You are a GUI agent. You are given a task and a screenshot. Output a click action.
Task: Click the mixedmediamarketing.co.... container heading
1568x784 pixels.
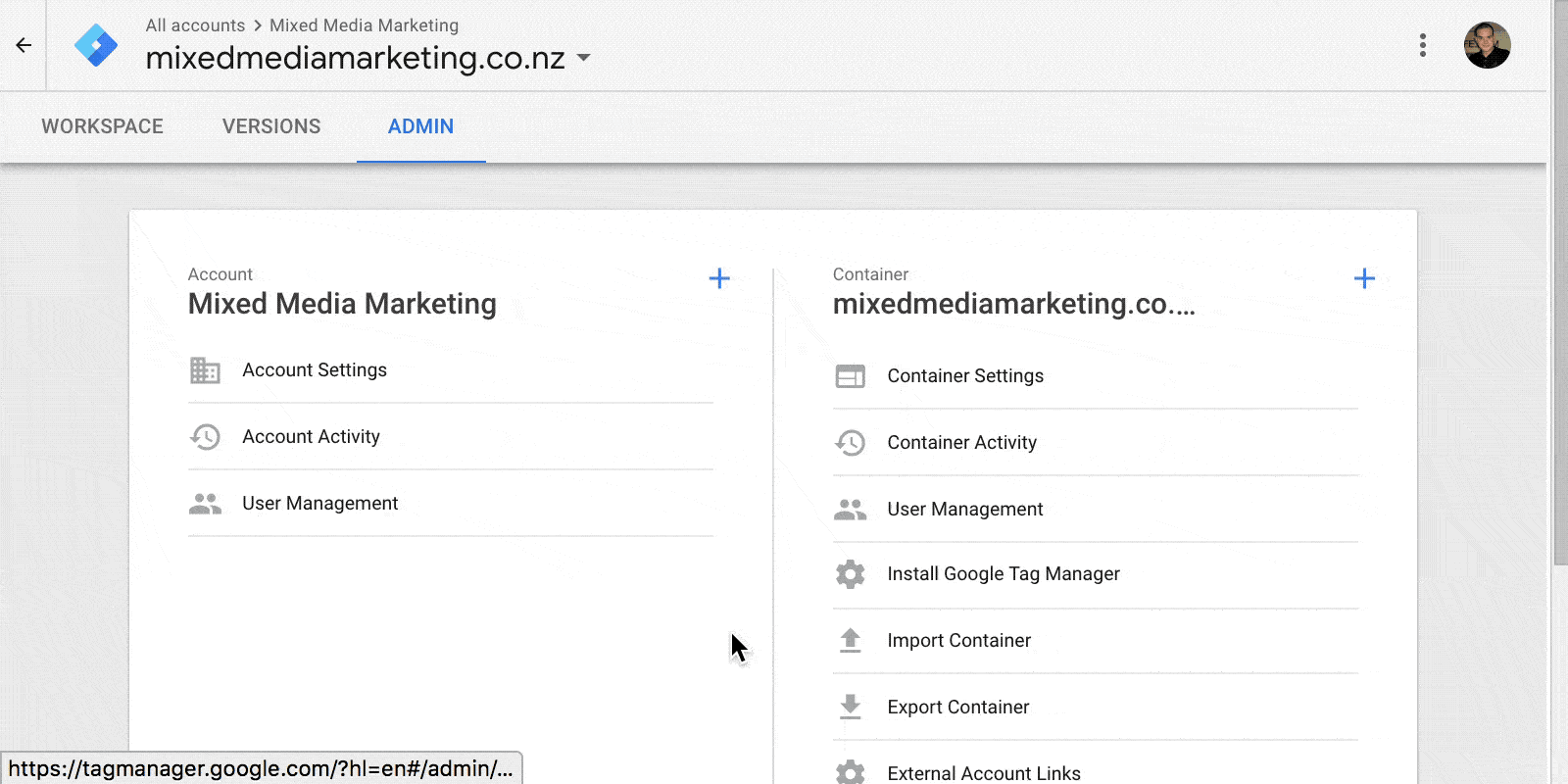1013,304
